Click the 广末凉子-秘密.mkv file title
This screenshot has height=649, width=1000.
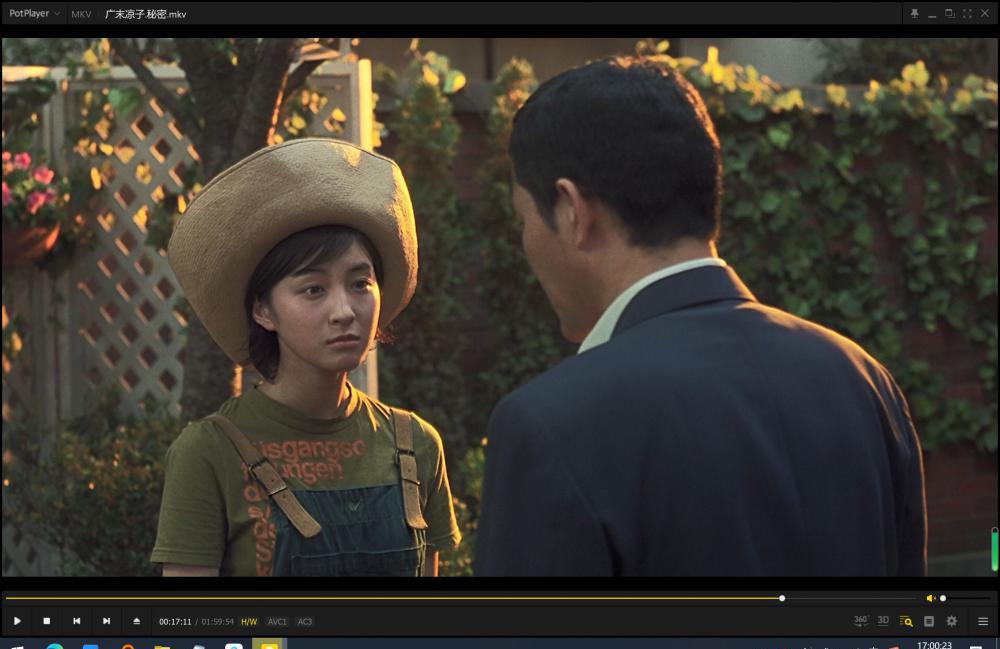click(x=145, y=14)
